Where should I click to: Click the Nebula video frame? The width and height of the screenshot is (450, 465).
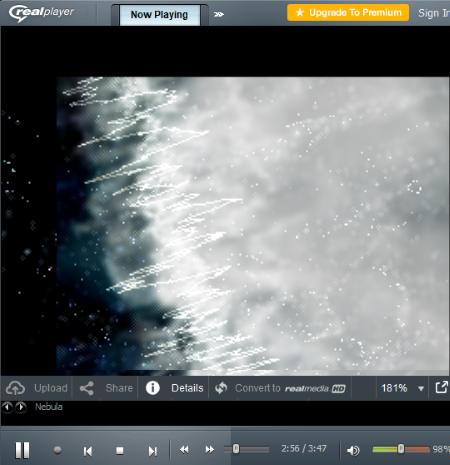(x=253, y=224)
